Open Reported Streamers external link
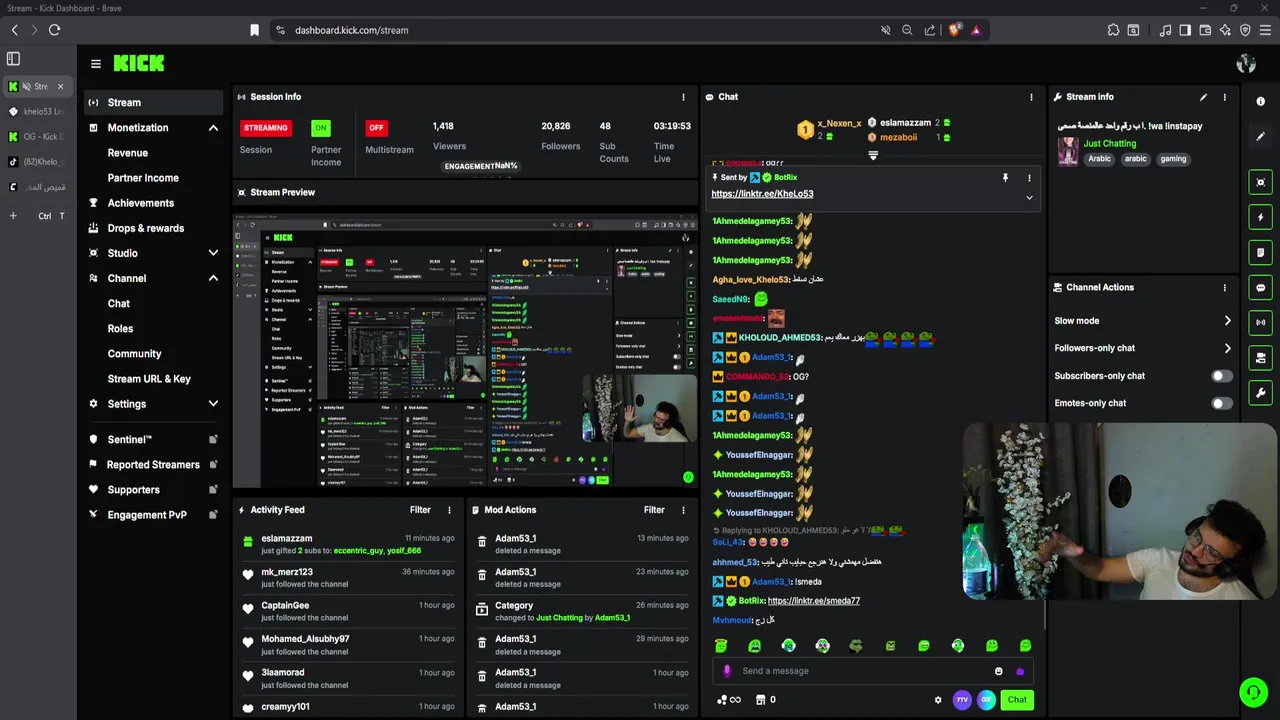Viewport: 1280px width, 720px height. (213, 464)
